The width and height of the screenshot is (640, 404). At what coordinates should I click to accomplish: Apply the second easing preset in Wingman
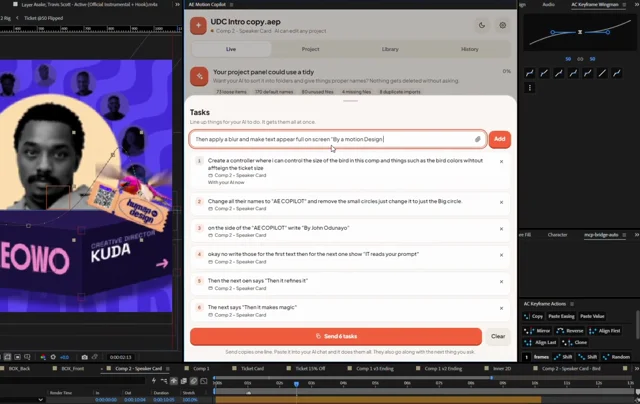tap(544, 73)
